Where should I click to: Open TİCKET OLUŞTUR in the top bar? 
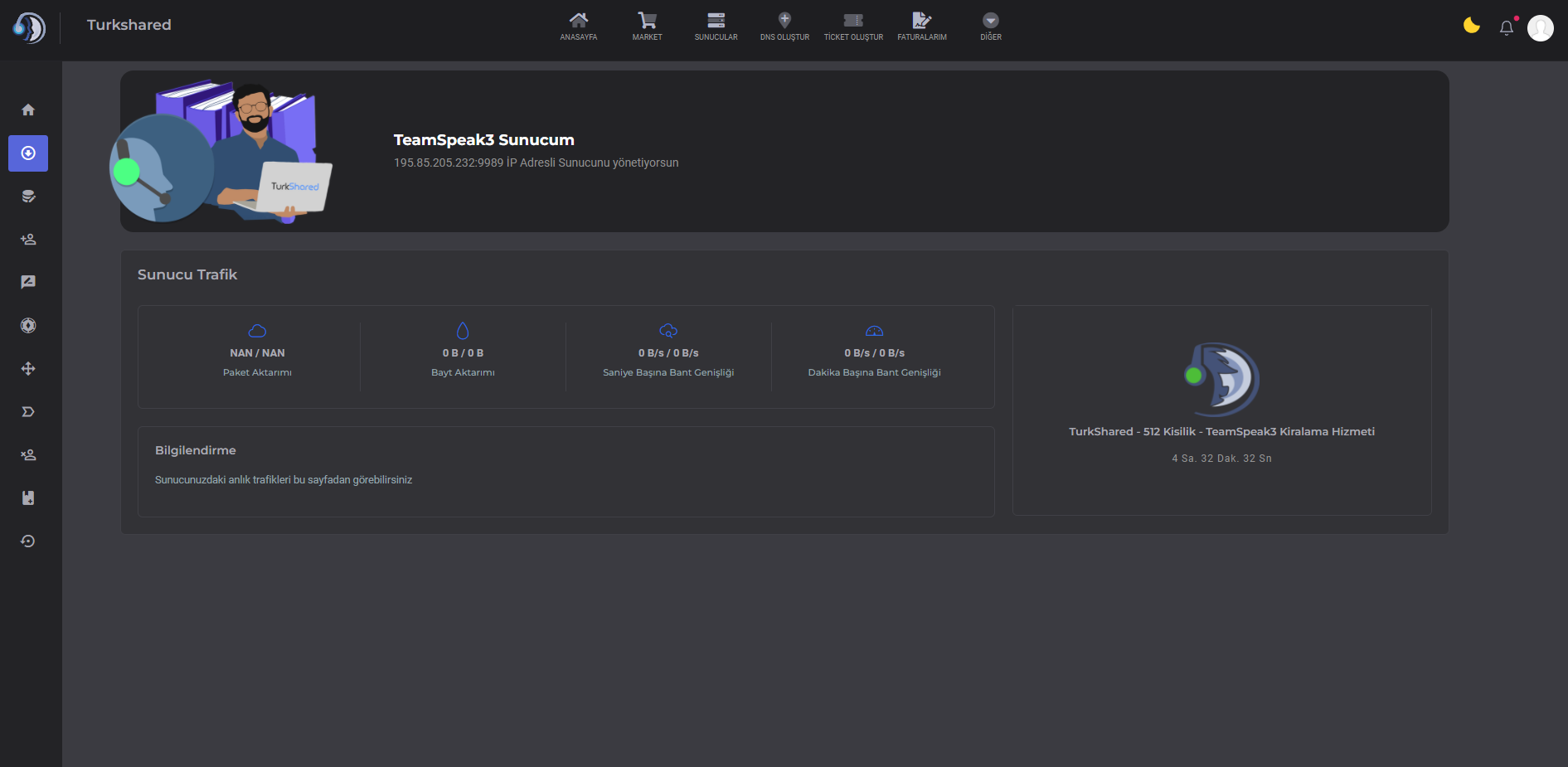point(853,27)
